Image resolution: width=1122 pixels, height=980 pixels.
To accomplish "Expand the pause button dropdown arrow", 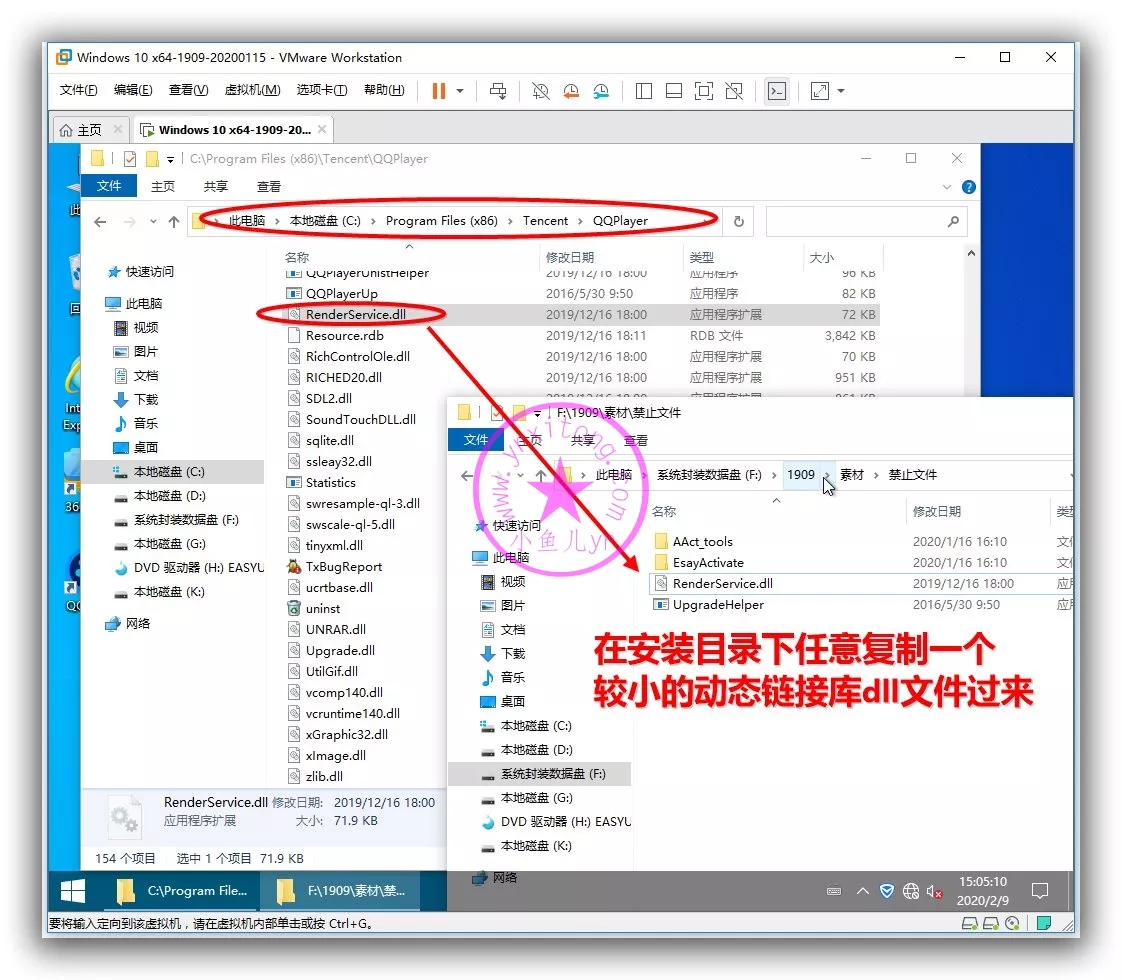I will [460, 91].
